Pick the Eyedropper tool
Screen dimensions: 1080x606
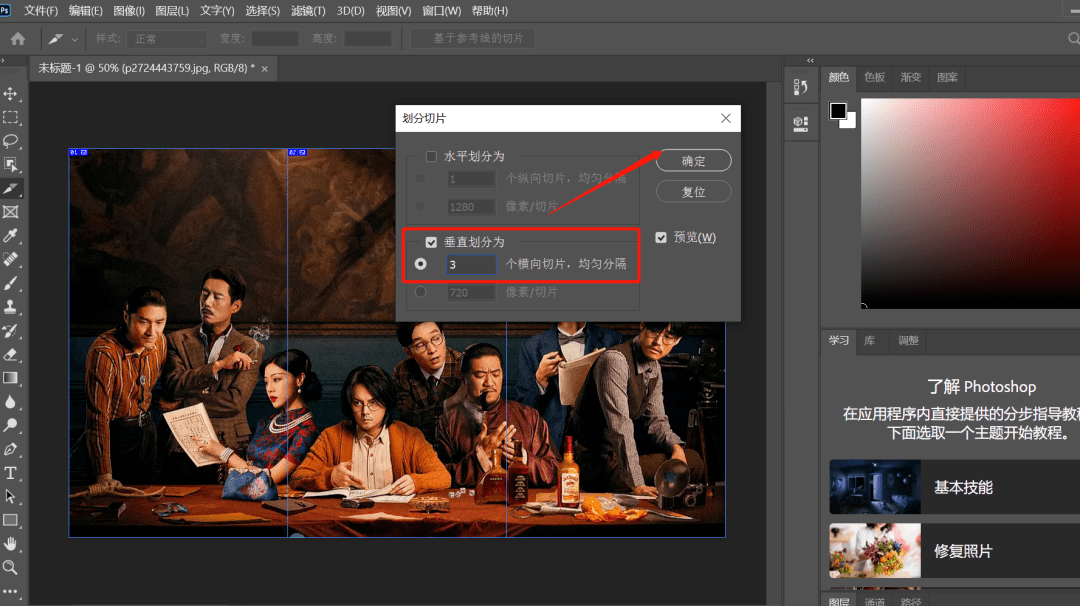click(11, 236)
